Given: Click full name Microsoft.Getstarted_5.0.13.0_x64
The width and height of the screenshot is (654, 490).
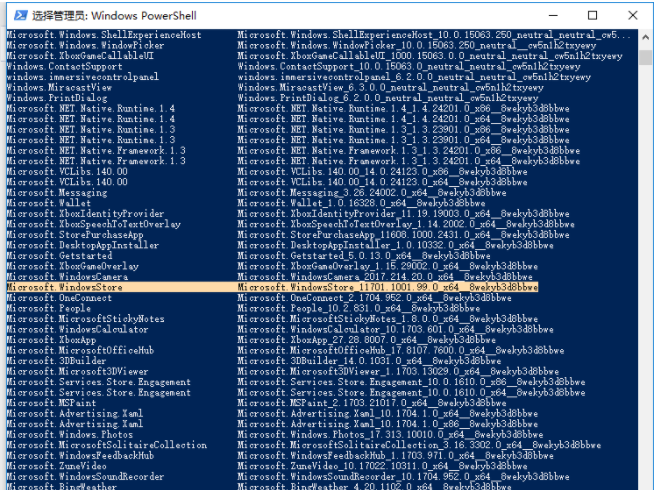Looking at the screenshot, I should point(364,256).
